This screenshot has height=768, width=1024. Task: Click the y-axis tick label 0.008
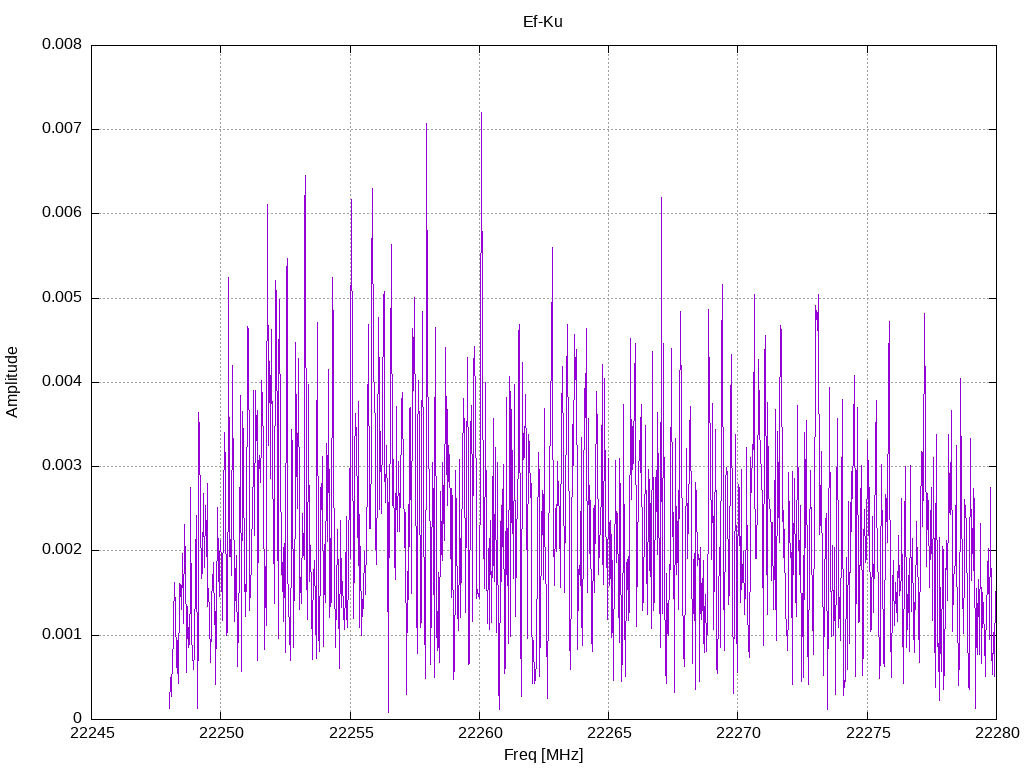[62, 44]
